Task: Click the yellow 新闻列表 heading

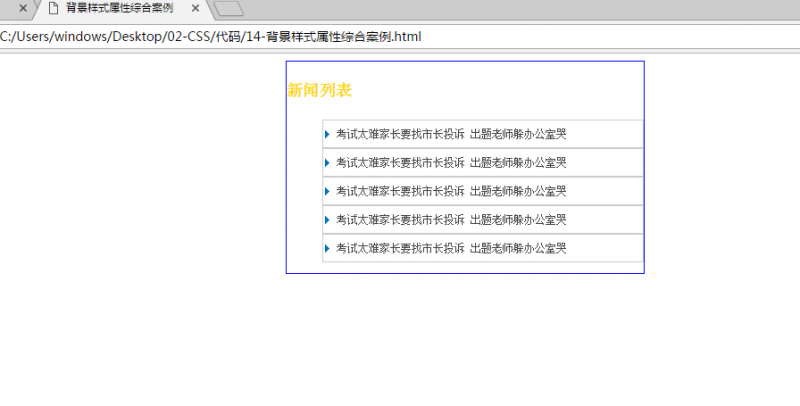Action: pyautogui.click(x=319, y=90)
